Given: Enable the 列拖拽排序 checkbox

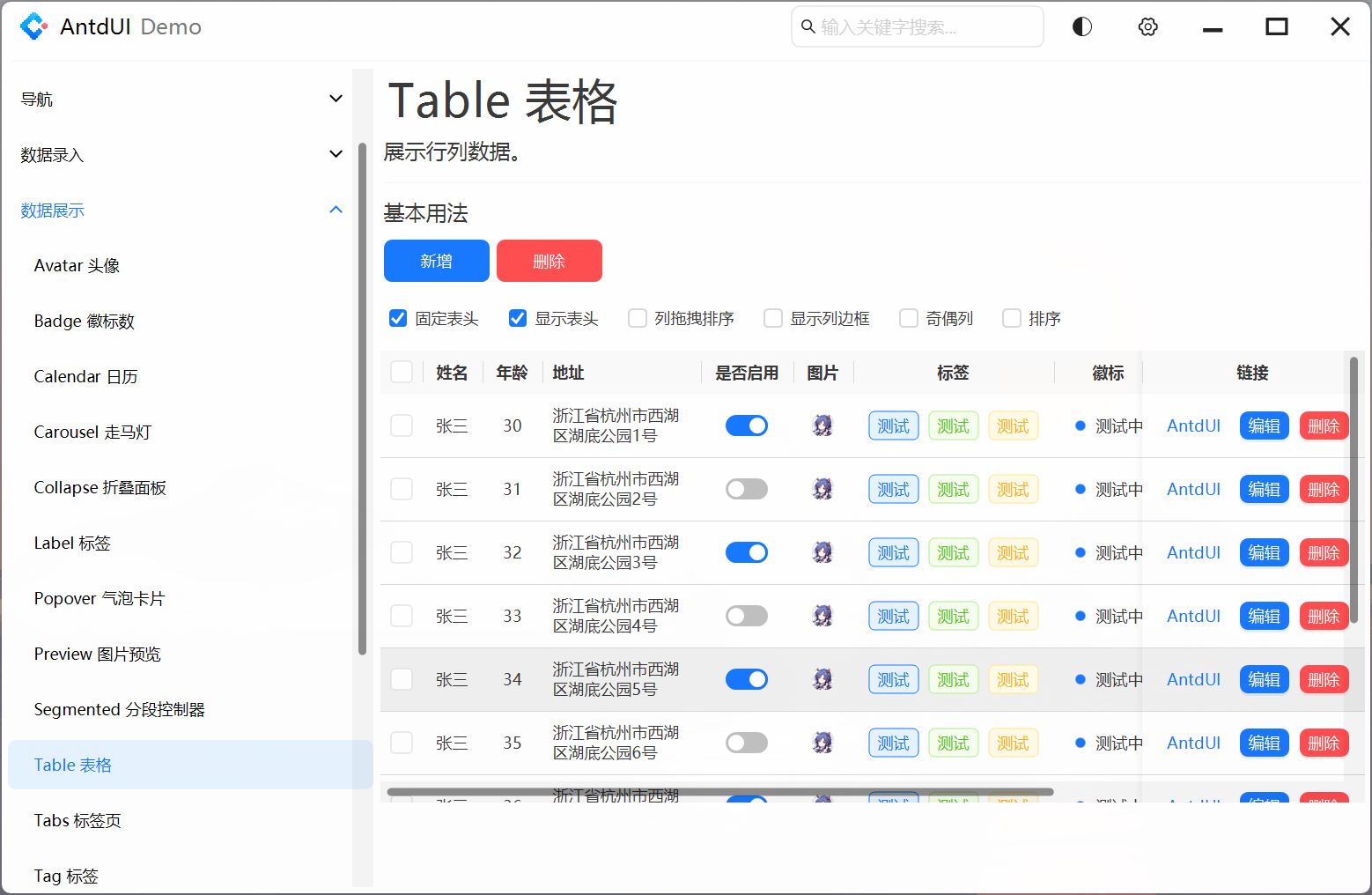Looking at the screenshot, I should click(637, 318).
